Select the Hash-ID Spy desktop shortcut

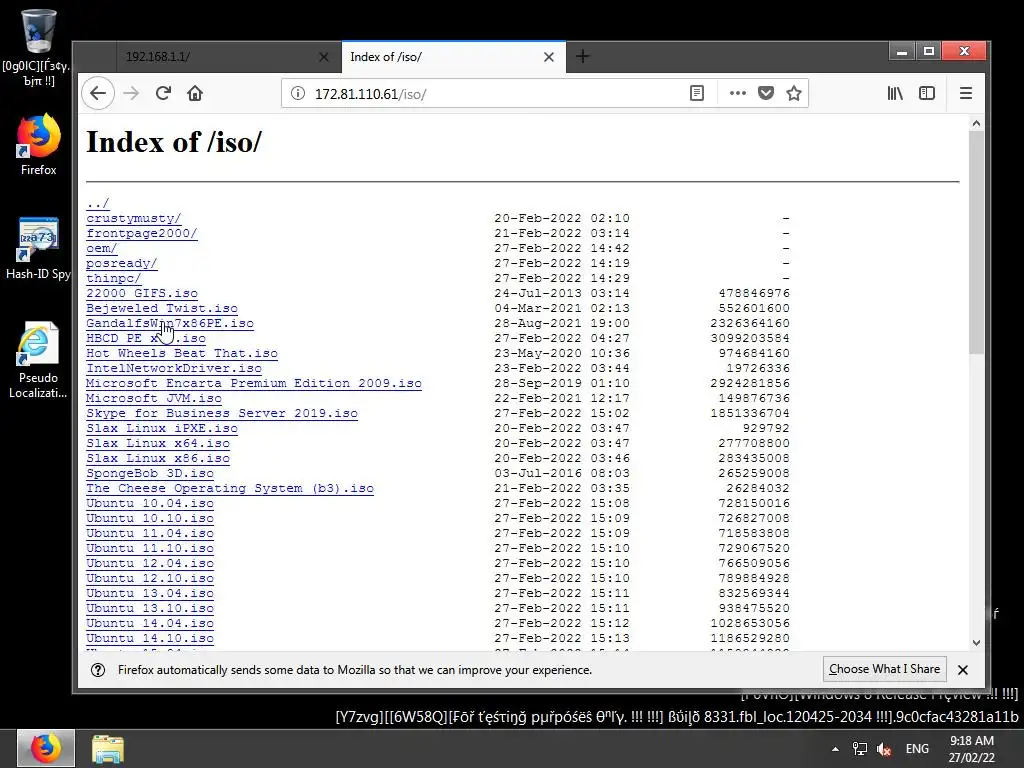pyautogui.click(x=38, y=248)
